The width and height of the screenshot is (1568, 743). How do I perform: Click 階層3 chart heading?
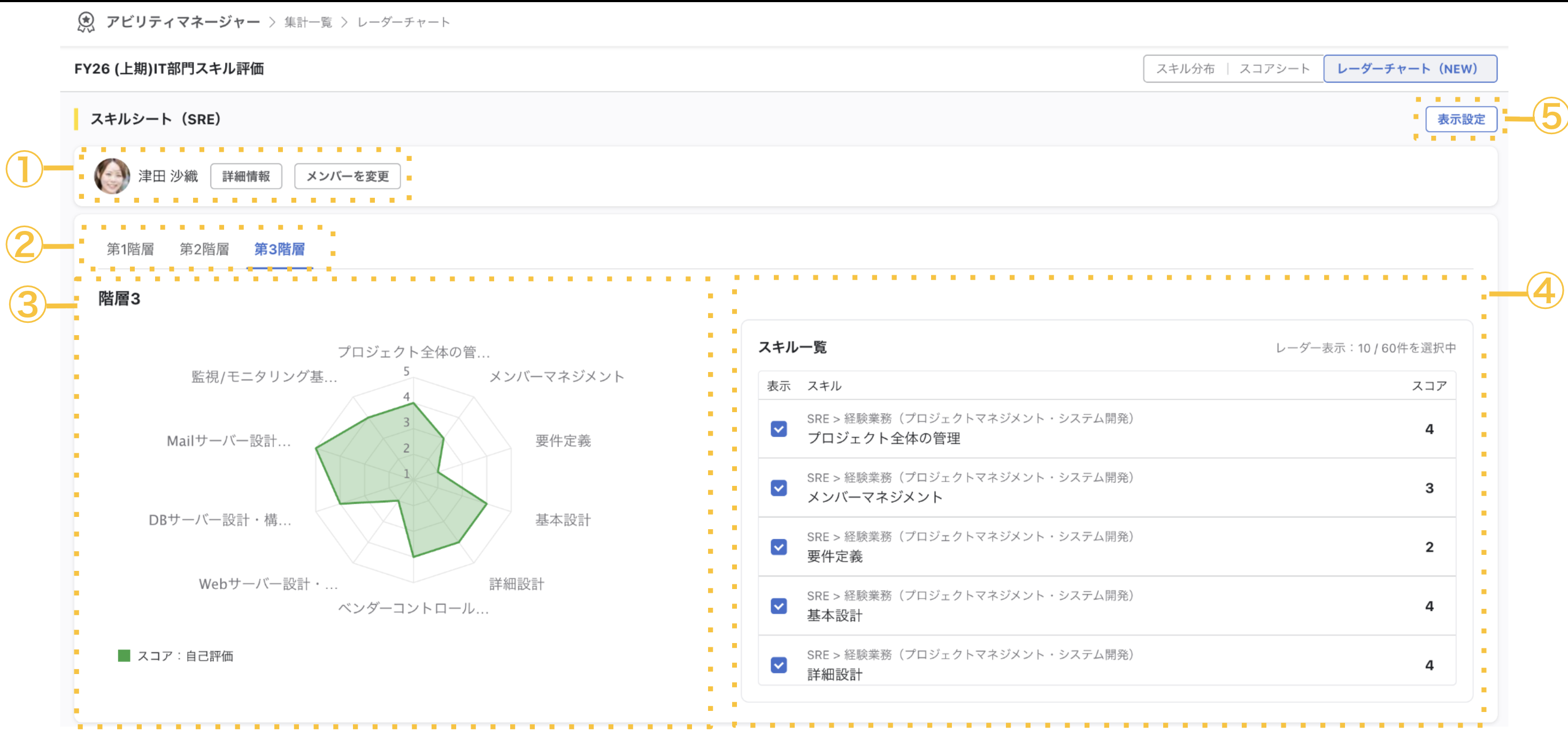point(119,299)
